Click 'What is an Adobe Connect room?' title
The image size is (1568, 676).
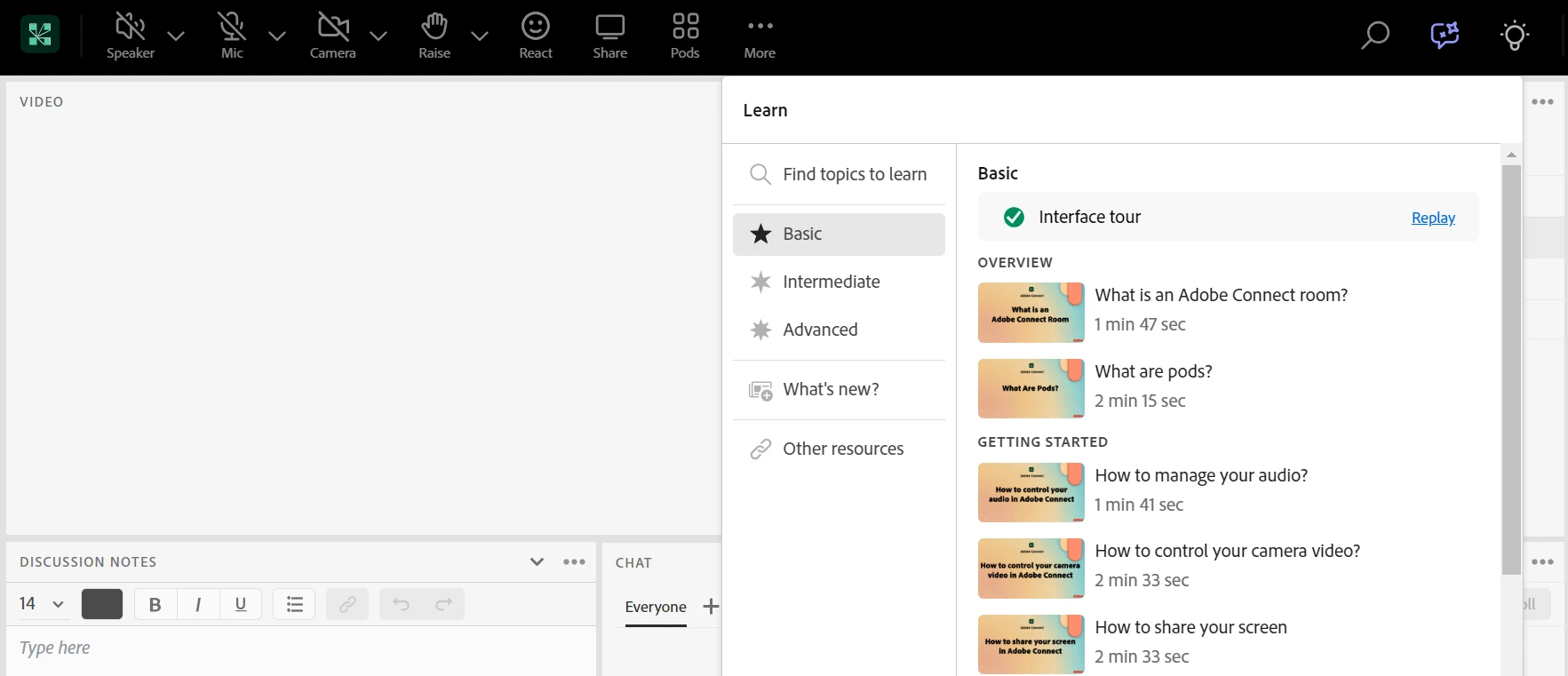(x=1222, y=295)
